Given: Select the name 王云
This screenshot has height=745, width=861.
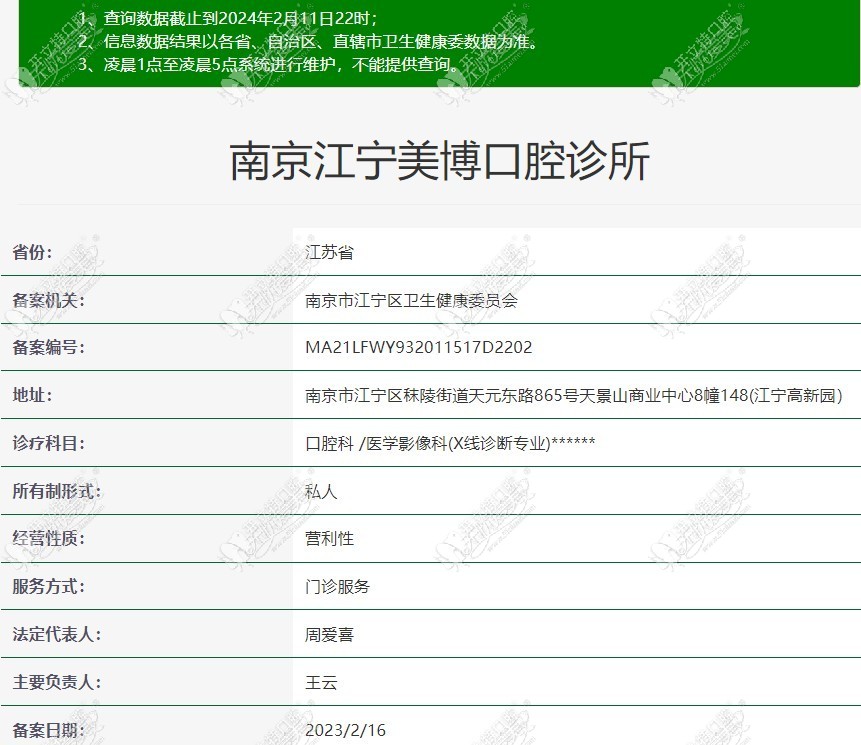Looking at the screenshot, I should 321,682.
